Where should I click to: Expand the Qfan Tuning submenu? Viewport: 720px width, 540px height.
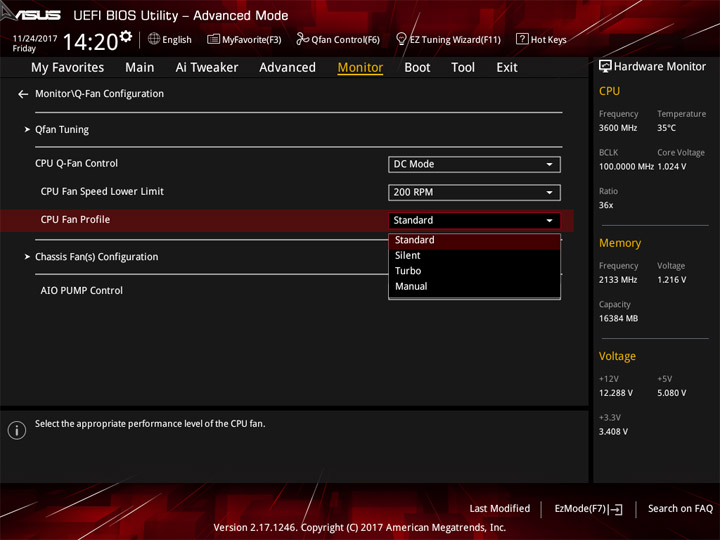coord(62,130)
